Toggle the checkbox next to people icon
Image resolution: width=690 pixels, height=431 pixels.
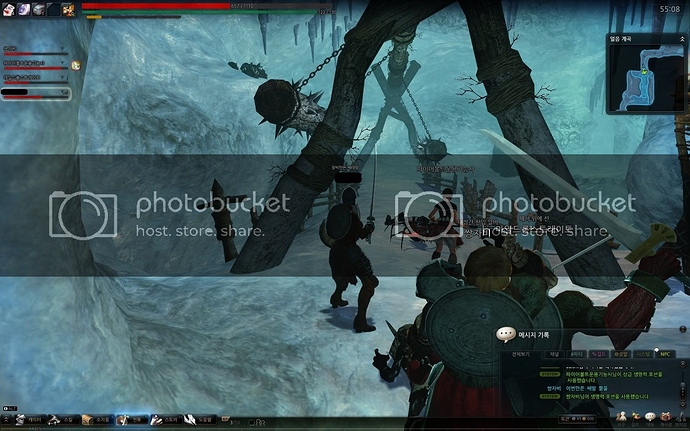coord(252,423)
